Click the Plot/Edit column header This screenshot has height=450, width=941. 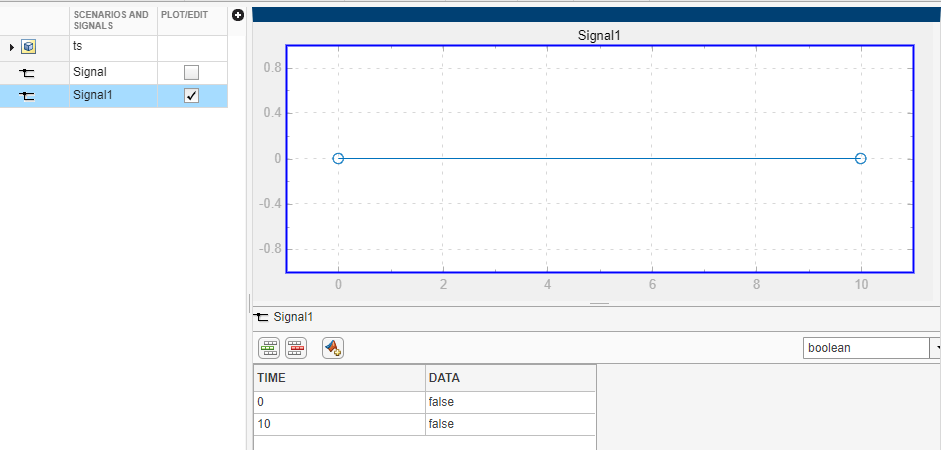193,20
